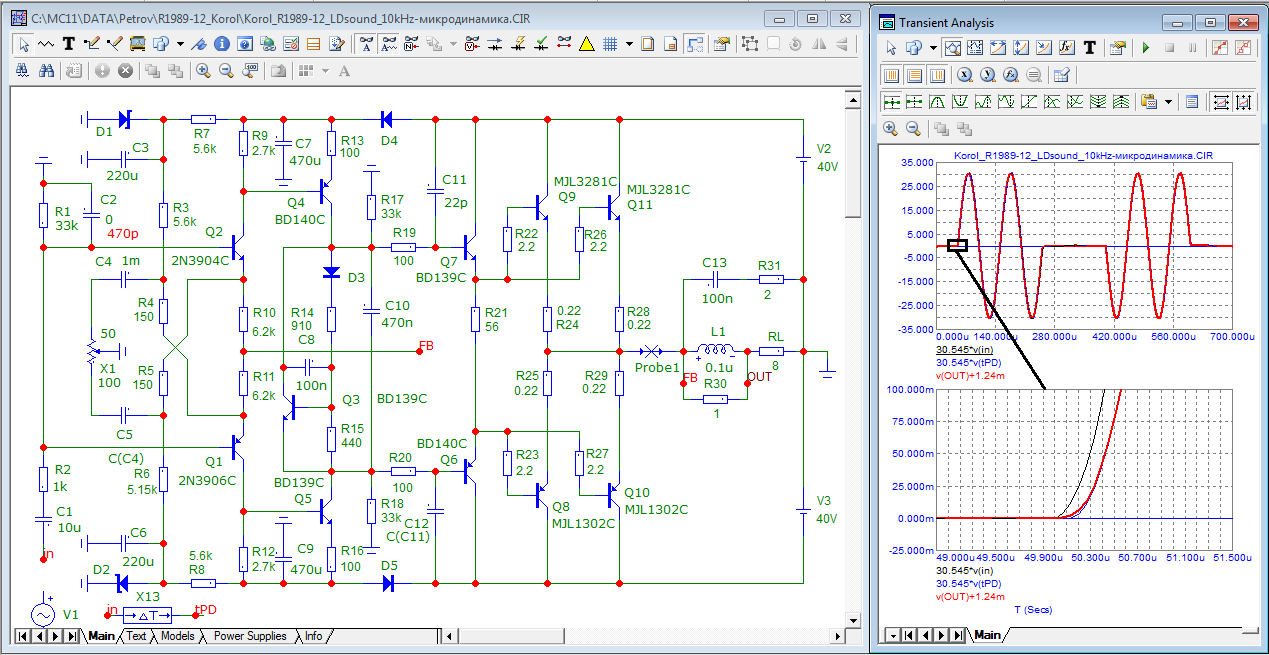Click the blue Info circle icon

click(x=221, y=44)
